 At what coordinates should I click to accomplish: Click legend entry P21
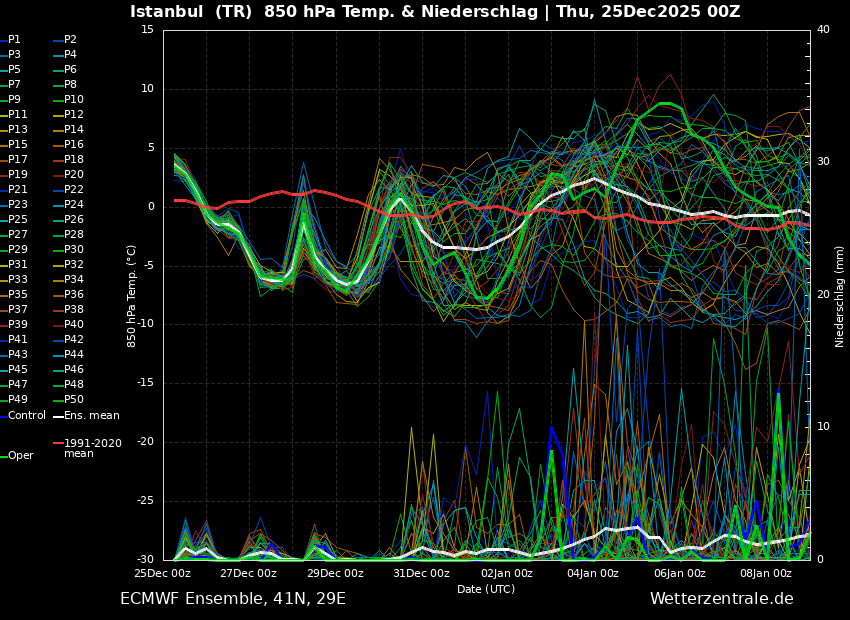pos(14,190)
